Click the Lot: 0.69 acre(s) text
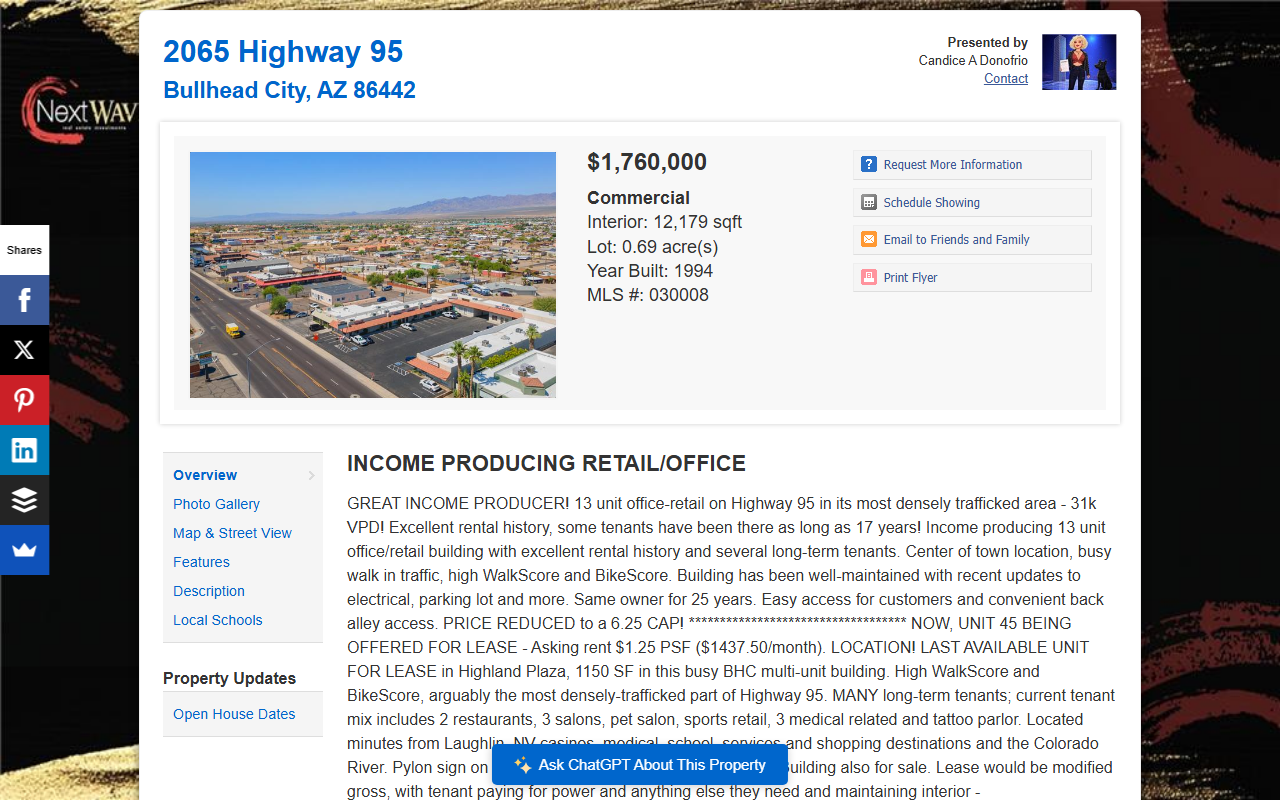The height and width of the screenshot is (800, 1280). click(652, 247)
